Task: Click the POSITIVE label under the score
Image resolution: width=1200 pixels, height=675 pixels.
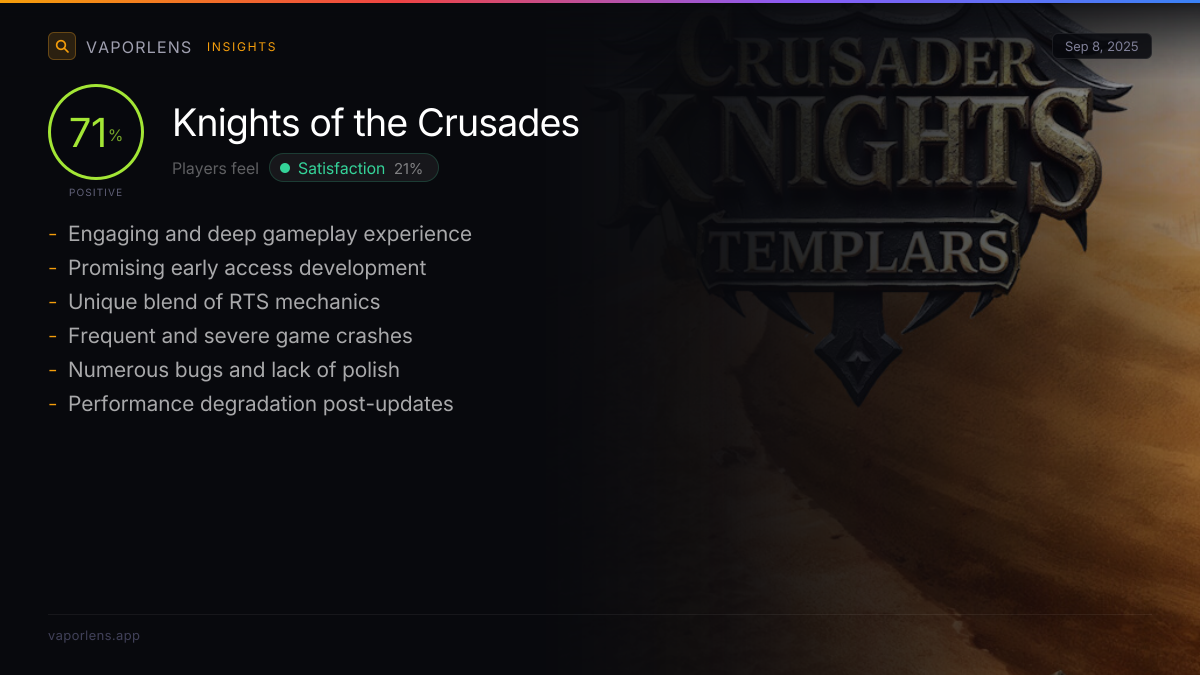Action: (x=96, y=192)
